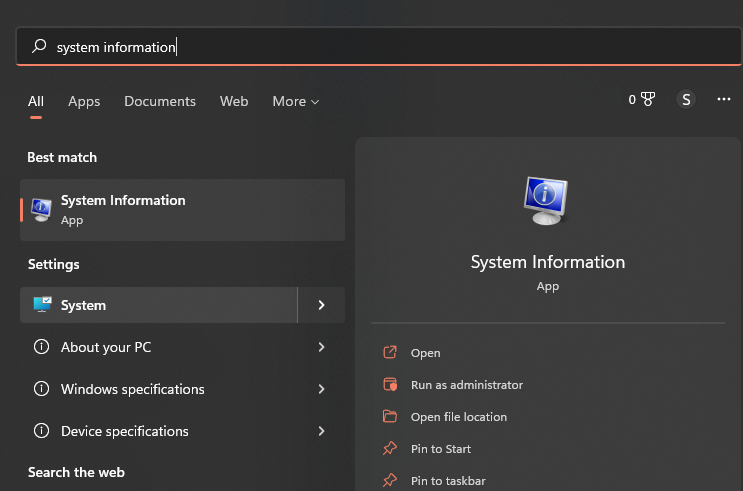
Task: Click the rewards trophy icon
Action: click(647, 100)
